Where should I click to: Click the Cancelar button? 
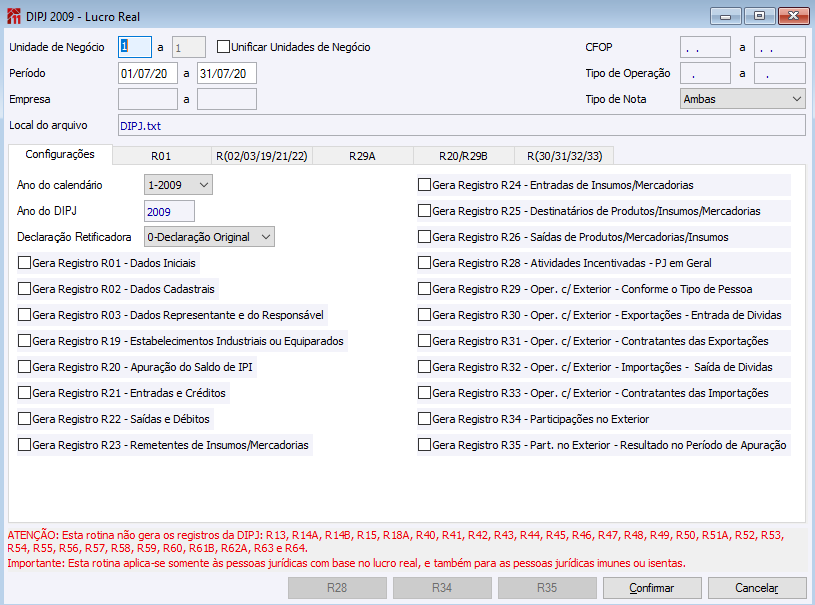[757, 588]
